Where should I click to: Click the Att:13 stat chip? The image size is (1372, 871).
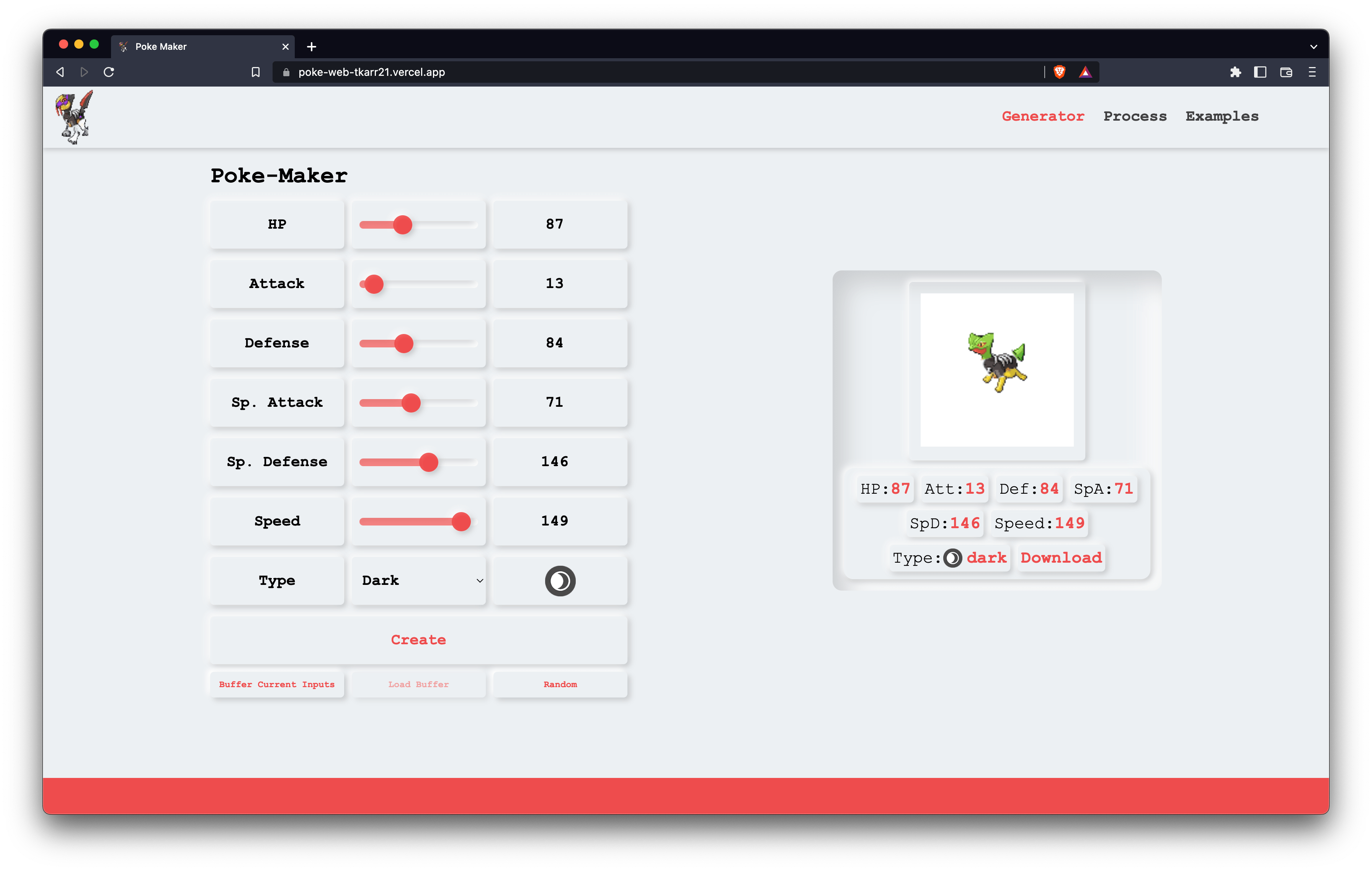click(x=954, y=489)
